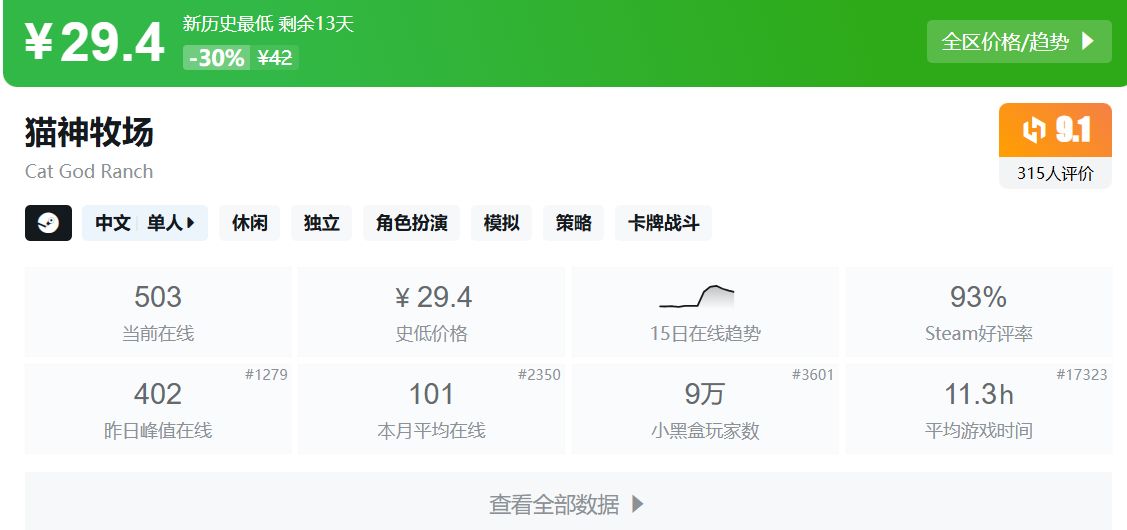Click the subtitle Cat God Ranch

[x=89, y=171]
